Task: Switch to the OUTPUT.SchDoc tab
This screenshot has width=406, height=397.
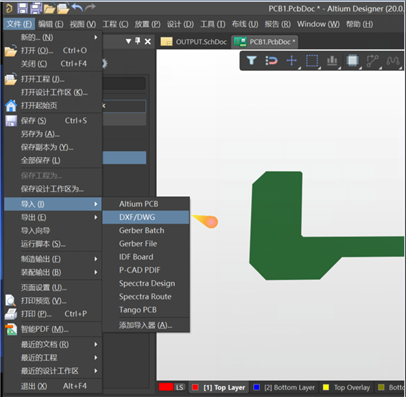Action: tap(194, 42)
